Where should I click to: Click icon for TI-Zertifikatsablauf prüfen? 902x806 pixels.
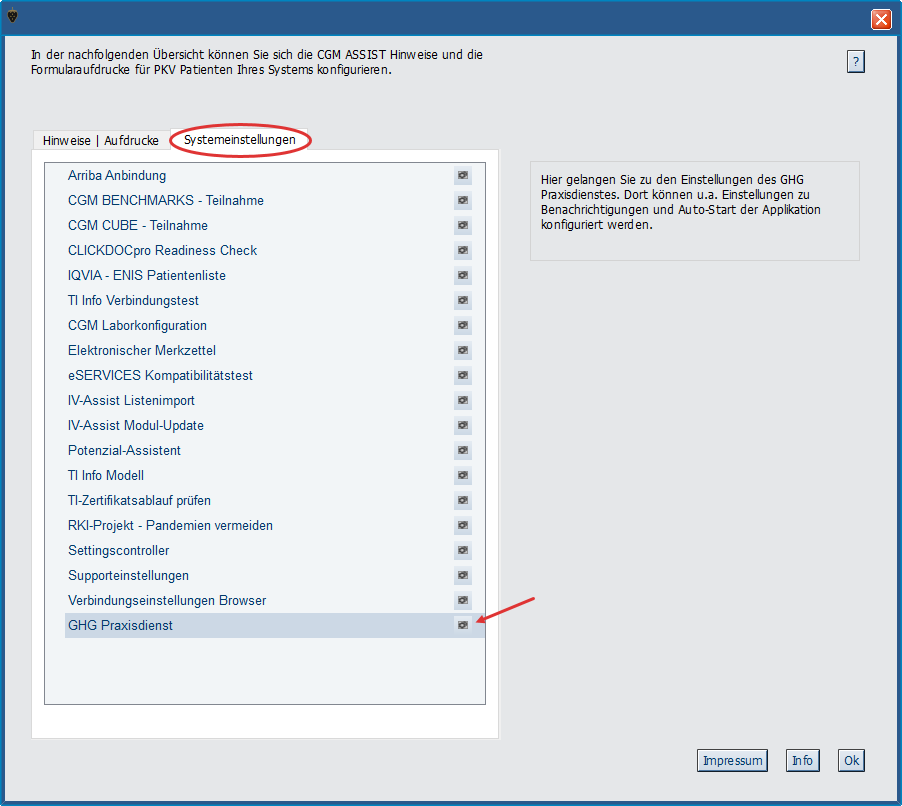click(463, 501)
